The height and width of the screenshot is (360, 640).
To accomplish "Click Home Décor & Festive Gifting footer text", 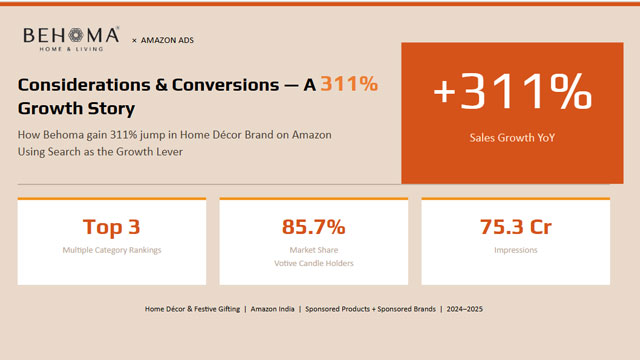I will tap(192, 309).
